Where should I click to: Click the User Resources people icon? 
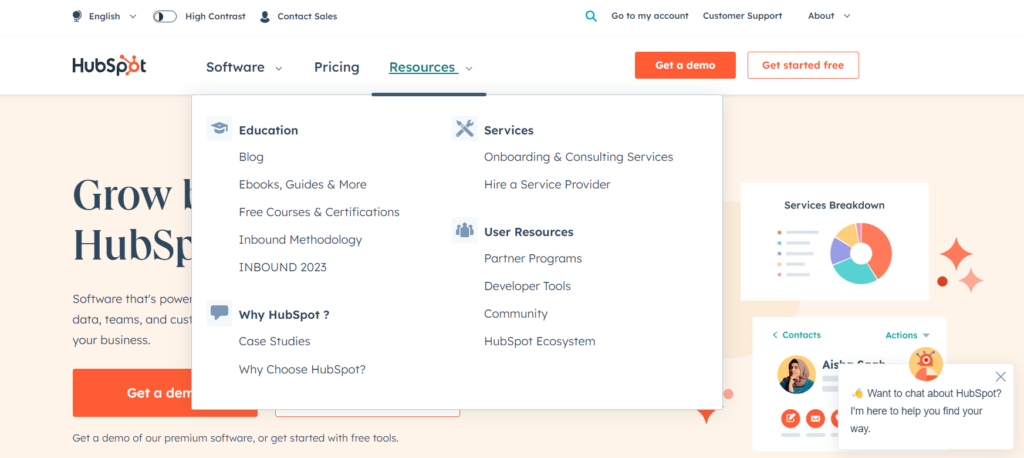464,230
